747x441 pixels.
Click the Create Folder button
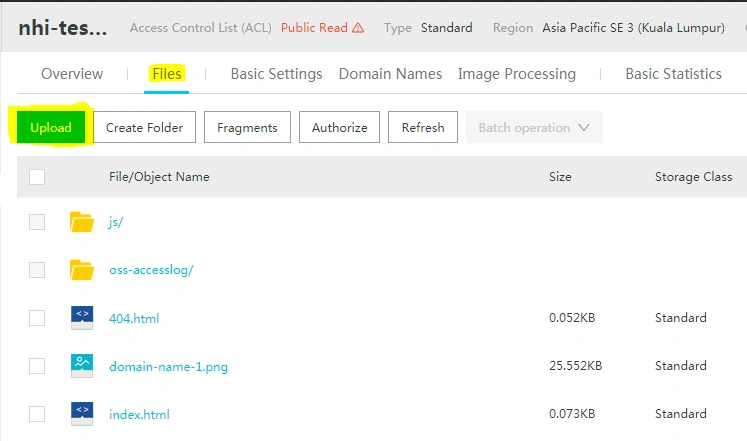pos(144,127)
